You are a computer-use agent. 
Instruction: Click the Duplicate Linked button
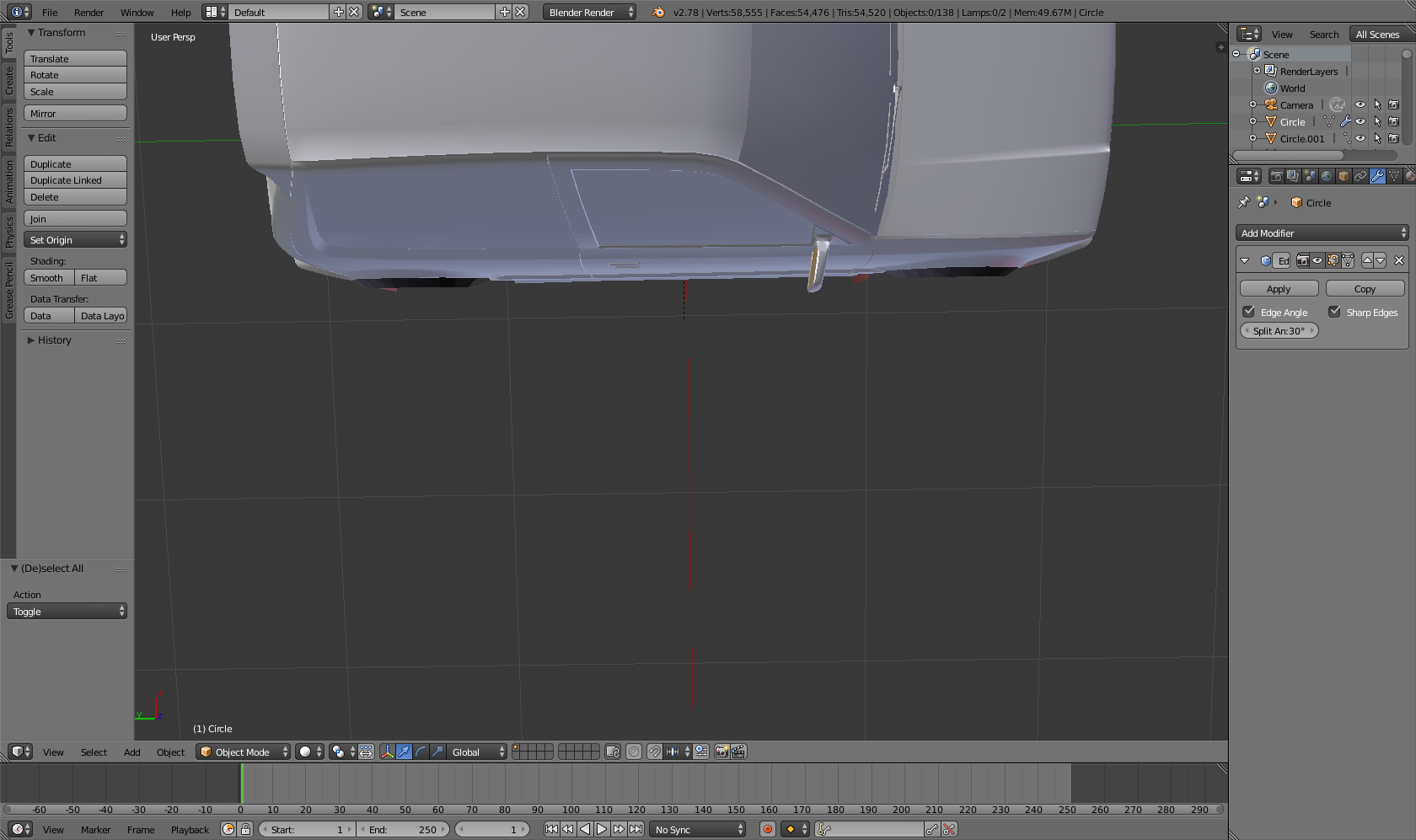coord(75,180)
